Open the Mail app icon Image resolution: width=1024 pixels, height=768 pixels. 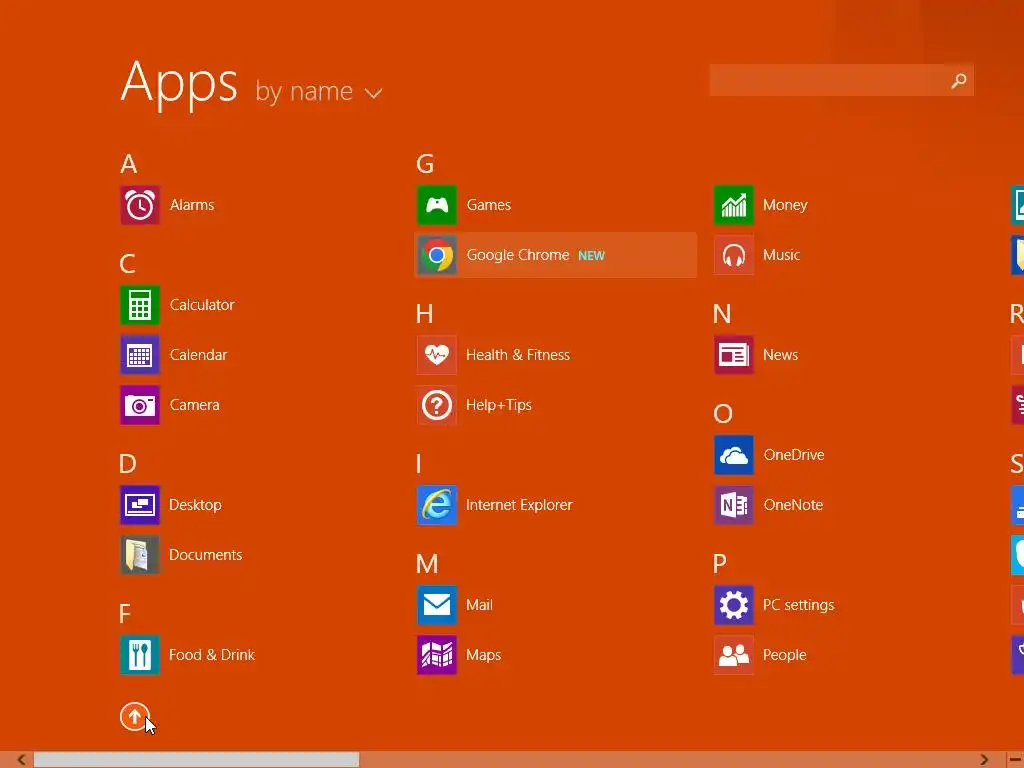(x=437, y=605)
